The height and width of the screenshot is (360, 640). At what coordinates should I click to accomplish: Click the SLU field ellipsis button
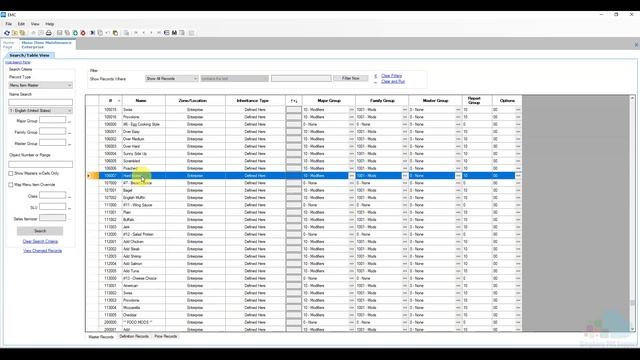pyautogui.click(x=69, y=208)
